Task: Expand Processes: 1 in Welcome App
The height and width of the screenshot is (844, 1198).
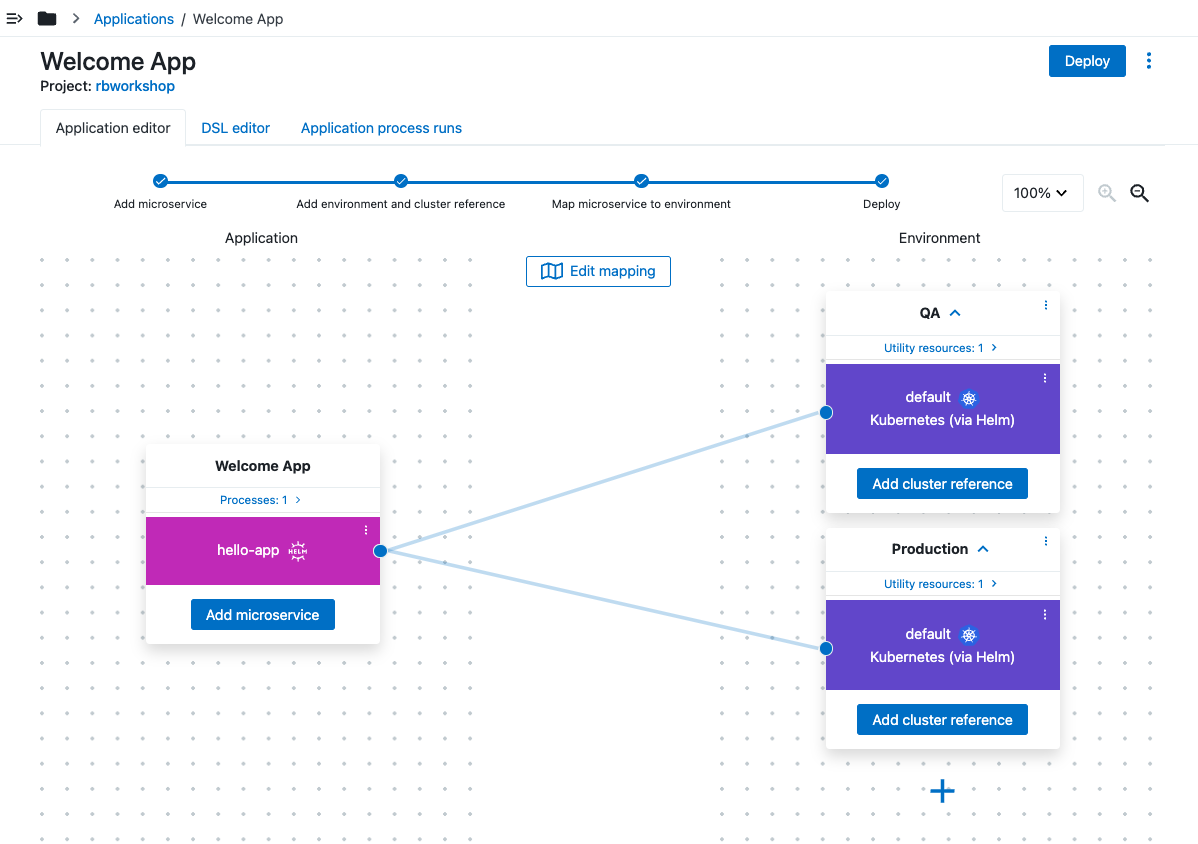Action: (x=261, y=500)
